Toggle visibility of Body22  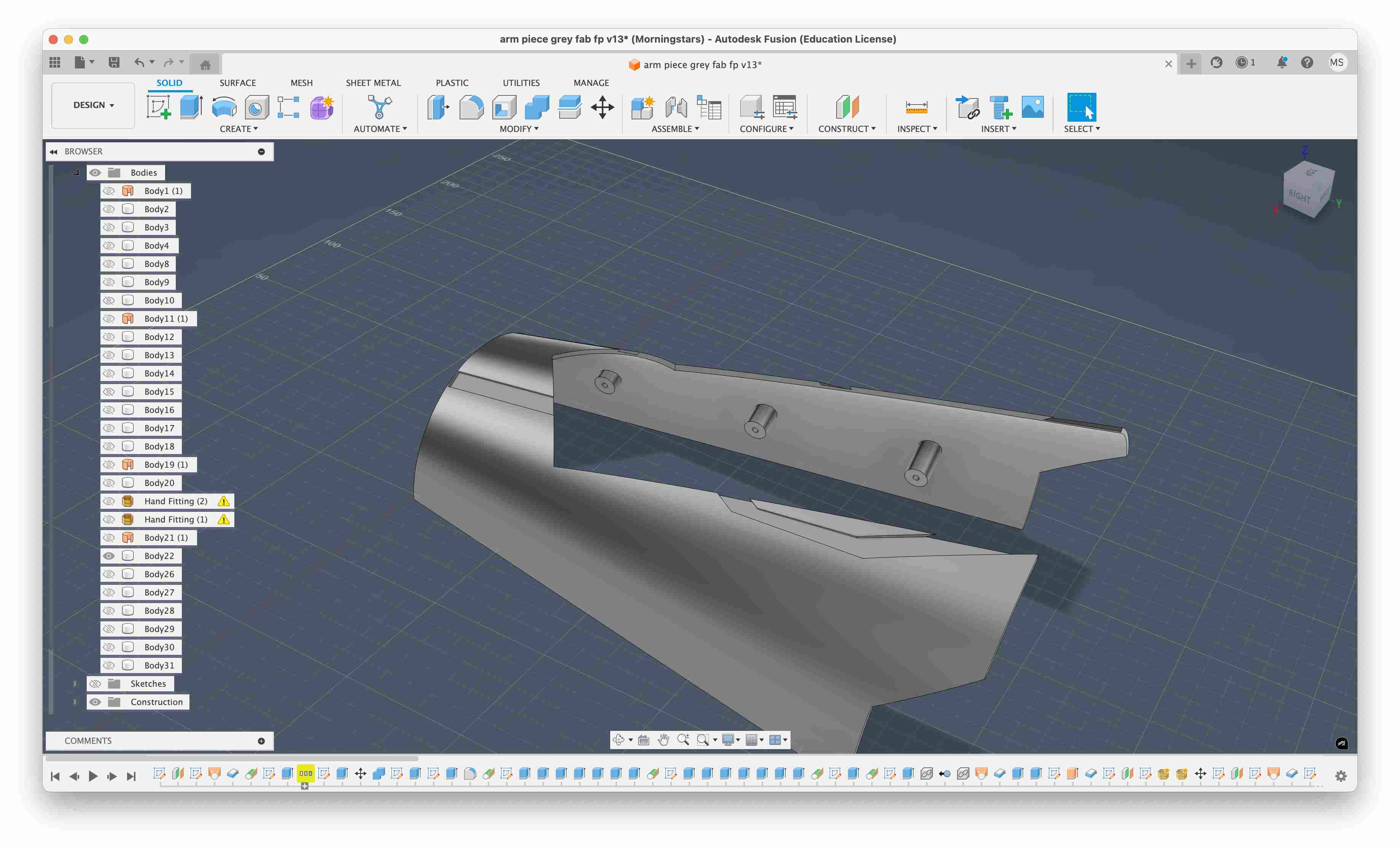click(x=108, y=556)
